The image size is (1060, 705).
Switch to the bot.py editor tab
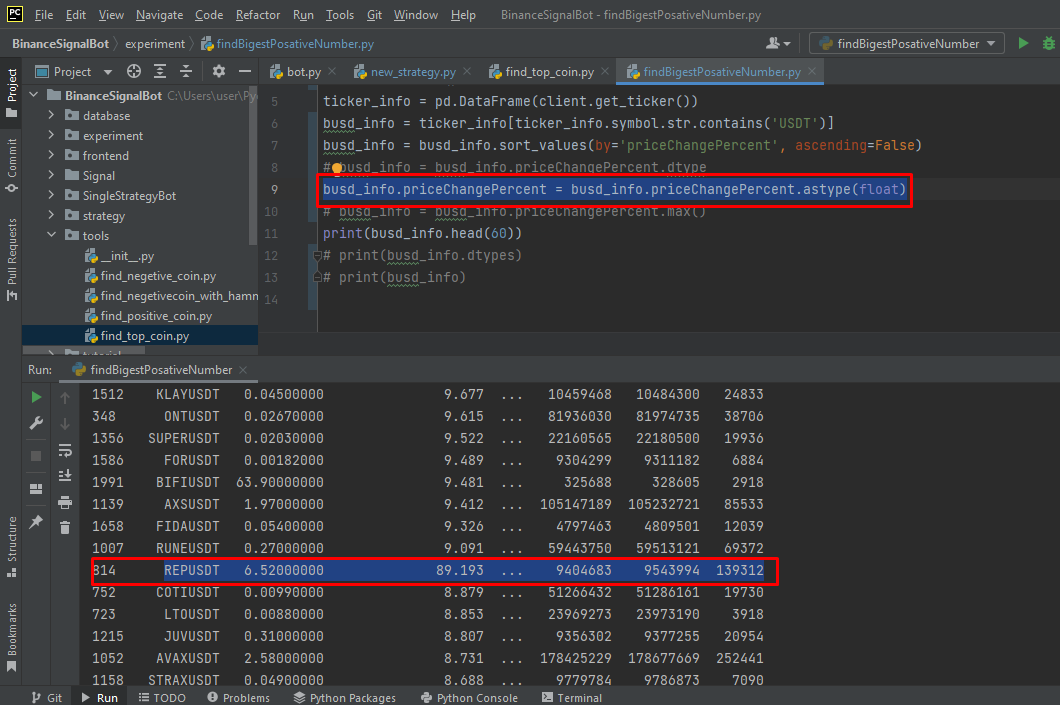[x=304, y=72]
